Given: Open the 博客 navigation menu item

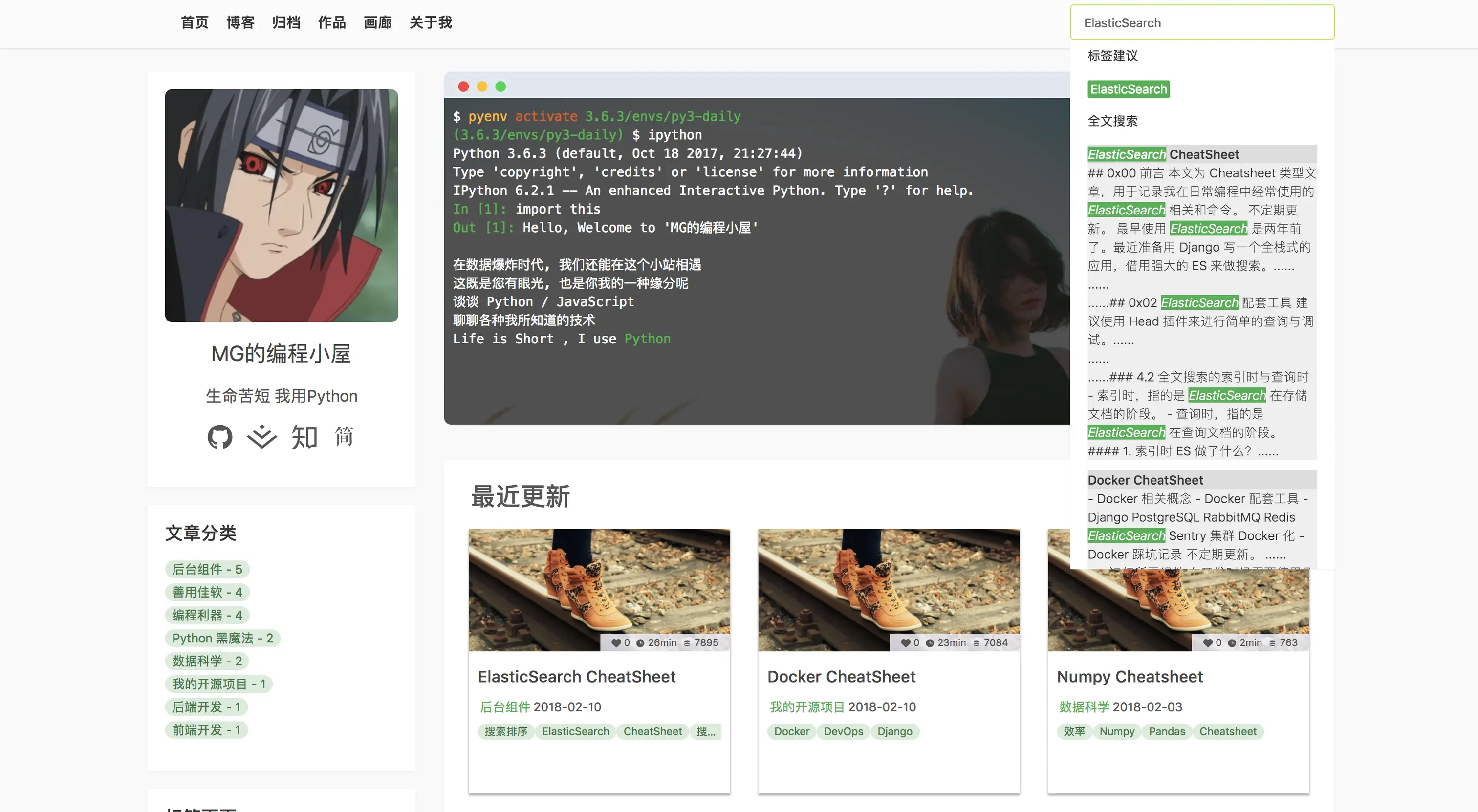Looking at the screenshot, I should 240,22.
